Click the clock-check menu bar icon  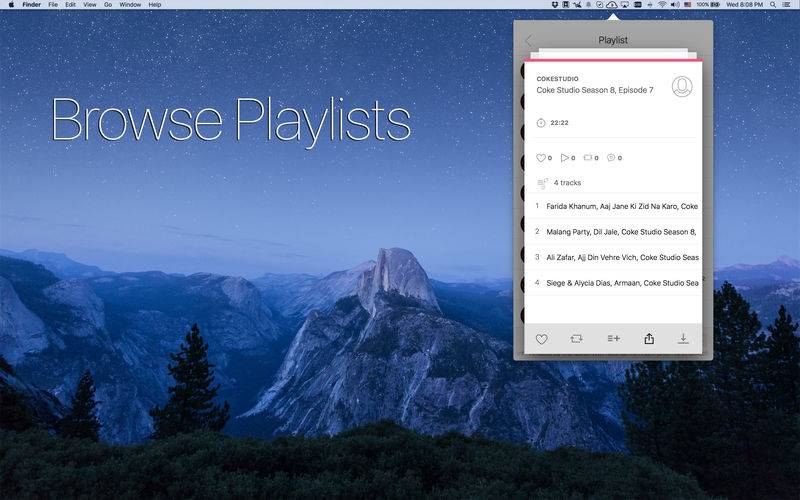click(x=599, y=5)
